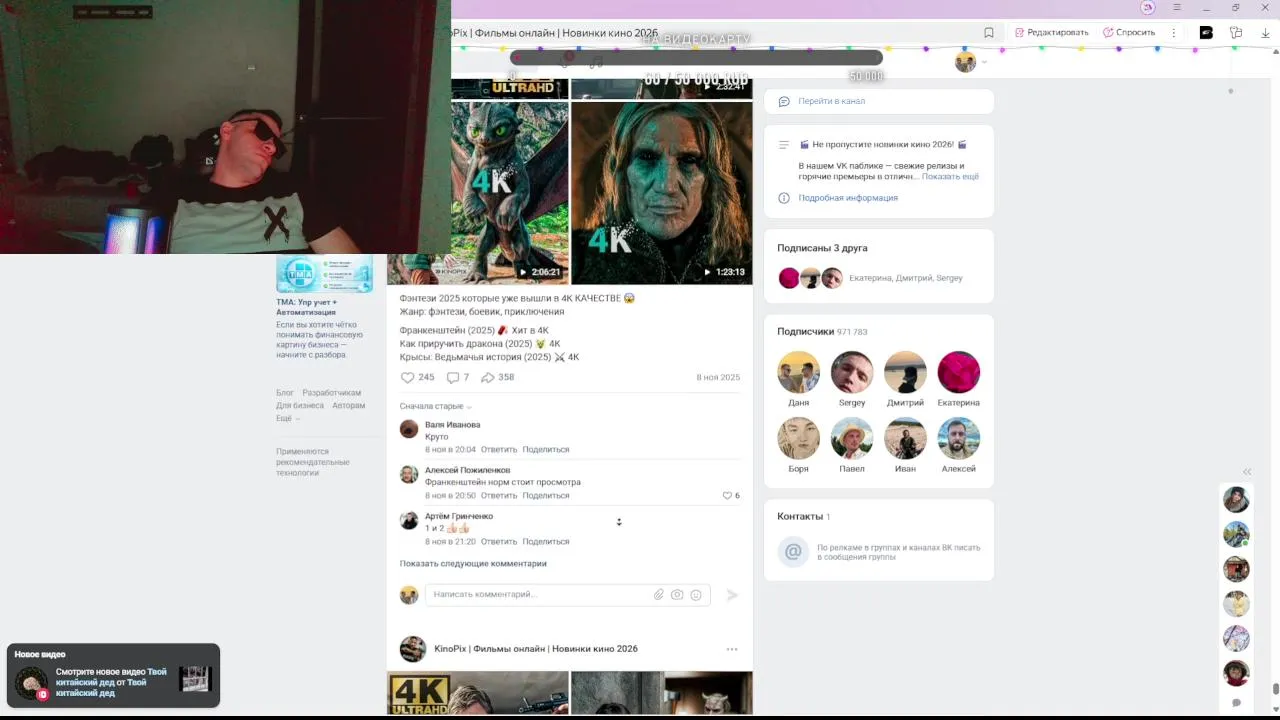Expand description with Показать ещё

tap(950, 176)
